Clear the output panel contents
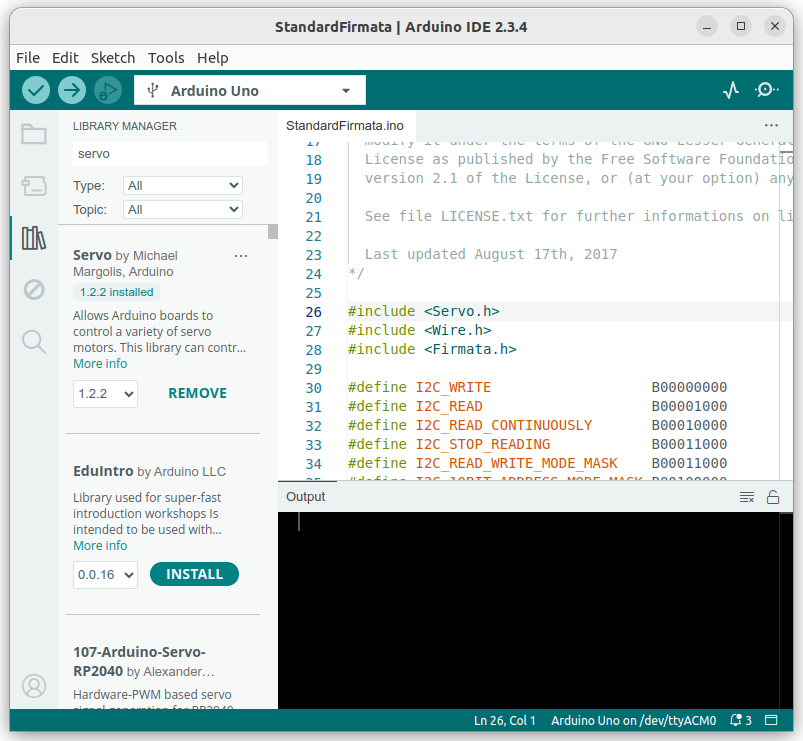The width and height of the screenshot is (803, 741). click(747, 497)
